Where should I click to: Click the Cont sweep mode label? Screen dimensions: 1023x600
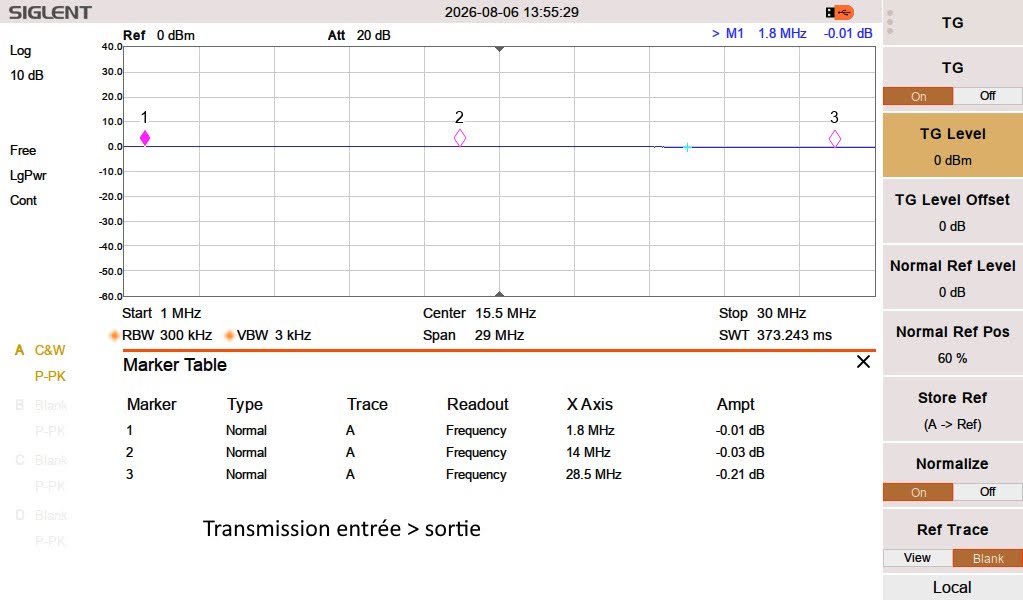[x=23, y=200]
